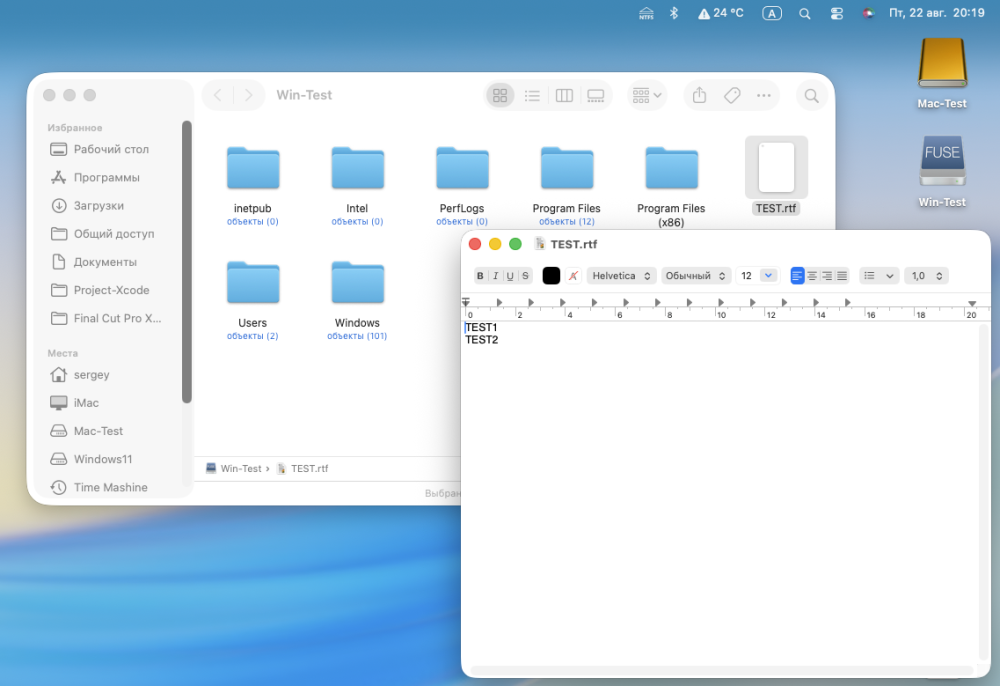The width and height of the screenshot is (1000, 686).
Task: Click the date and time Пт, 22 авг.
Action: click(937, 13)
